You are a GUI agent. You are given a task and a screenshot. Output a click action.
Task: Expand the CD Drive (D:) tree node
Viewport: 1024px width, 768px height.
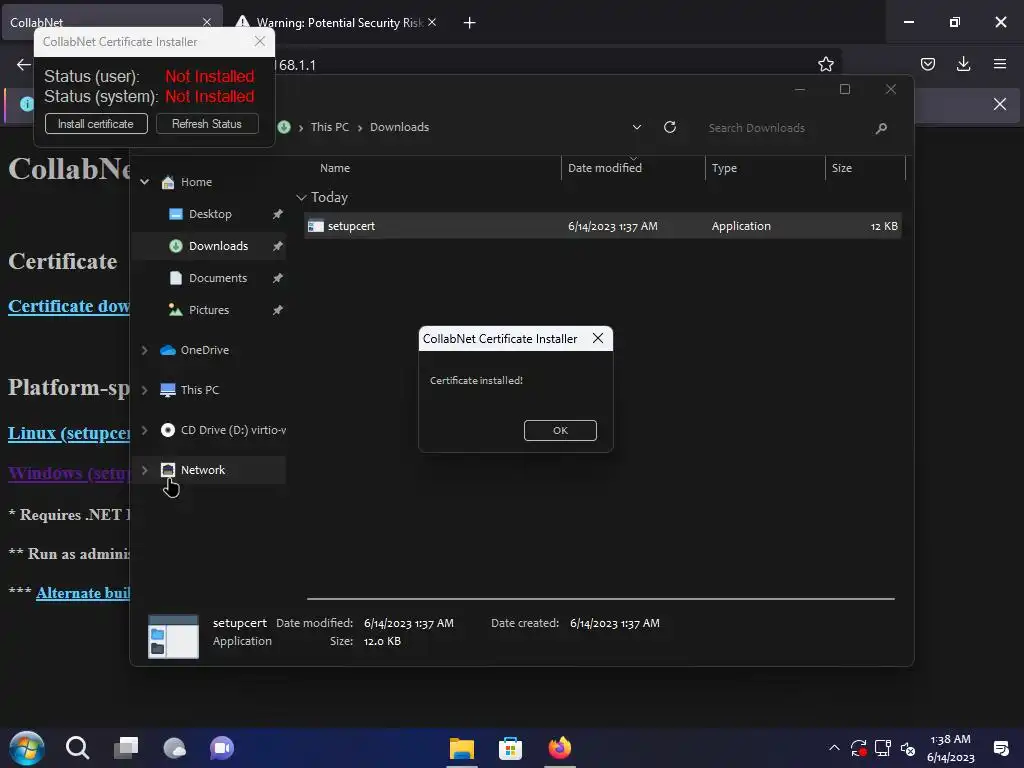point(144,430)
